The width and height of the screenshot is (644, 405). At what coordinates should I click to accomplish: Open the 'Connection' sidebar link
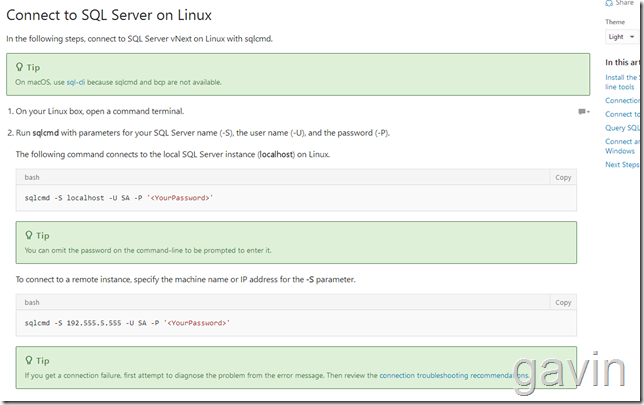point(622,101)
